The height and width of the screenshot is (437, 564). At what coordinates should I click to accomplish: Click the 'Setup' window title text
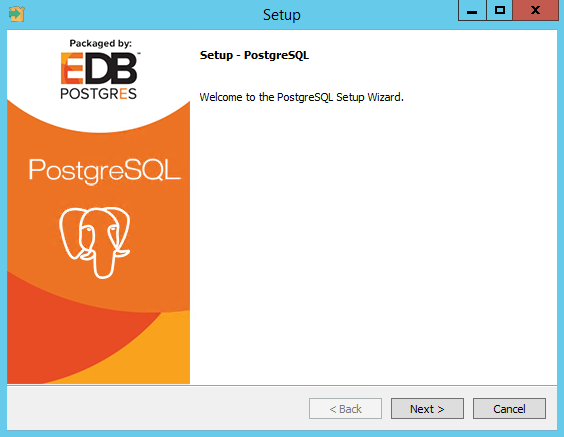coord(282,15)
